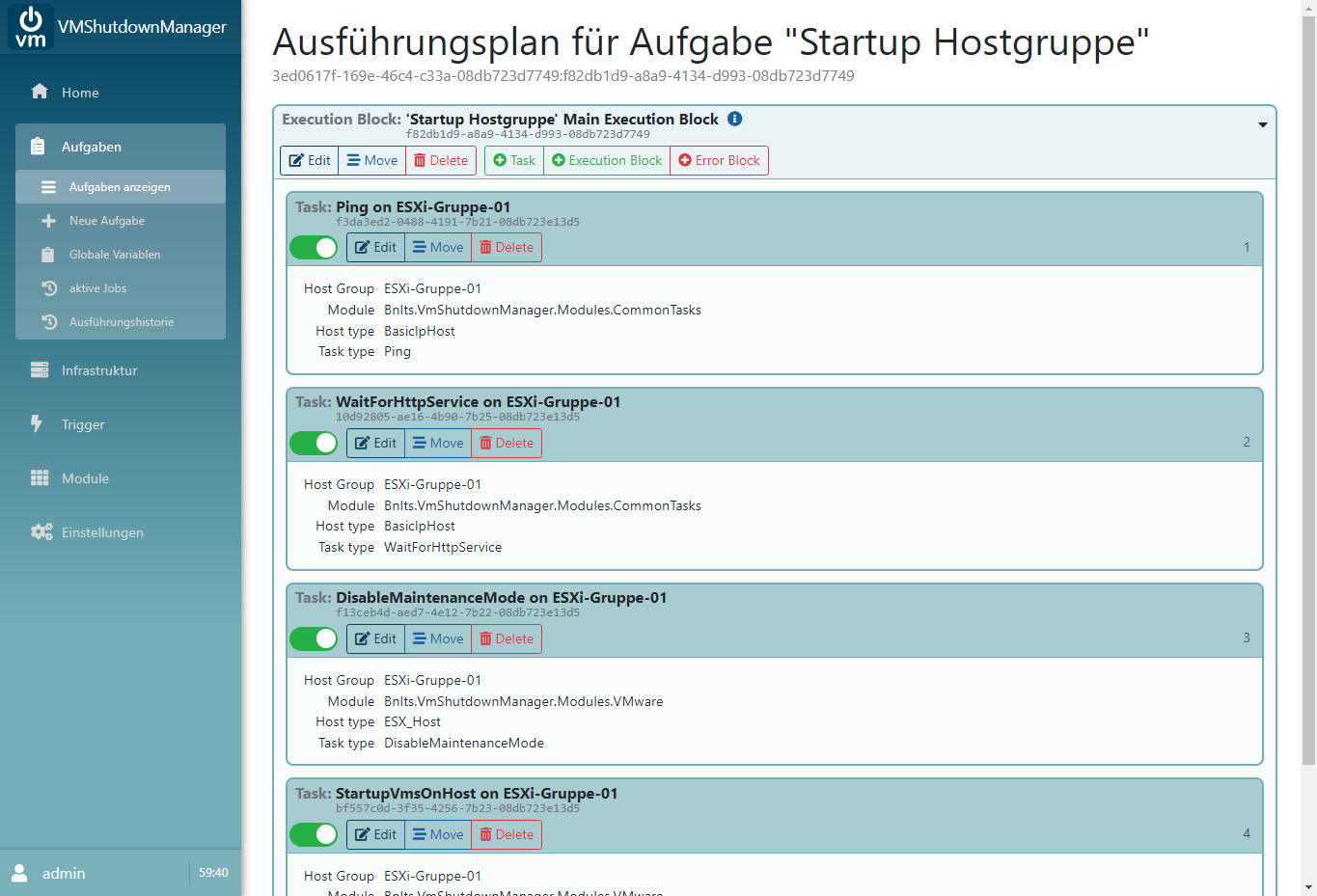Click the aktive Jobs history icon

49,288
